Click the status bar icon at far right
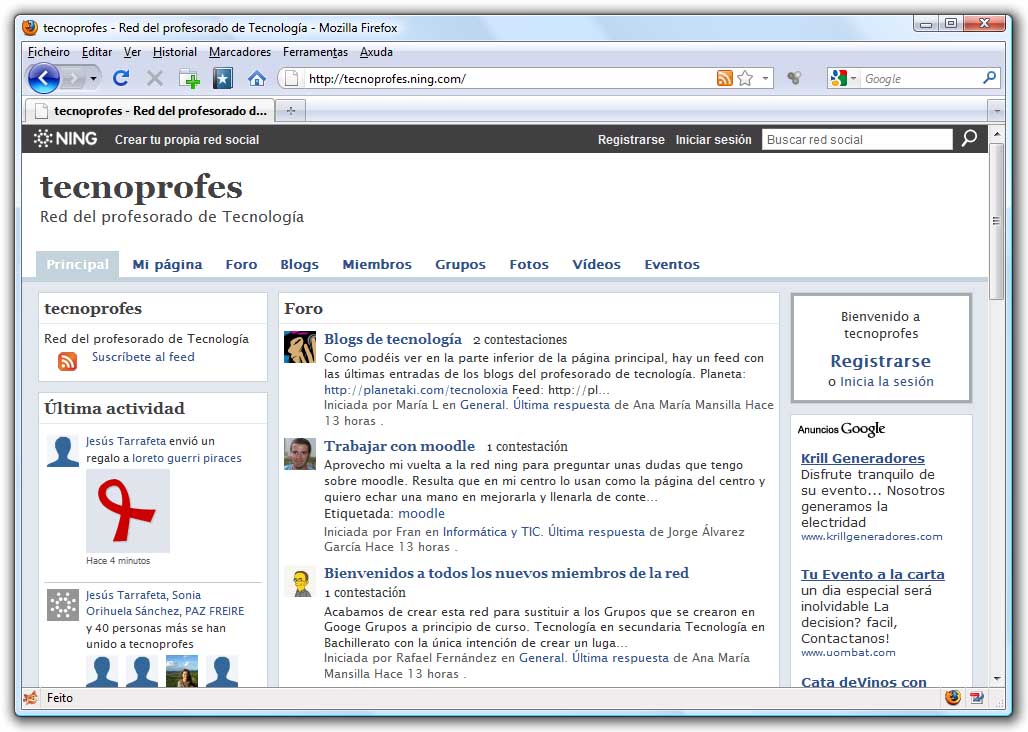The width and height of the screenshot is (1028, 732). coord(977,698)
